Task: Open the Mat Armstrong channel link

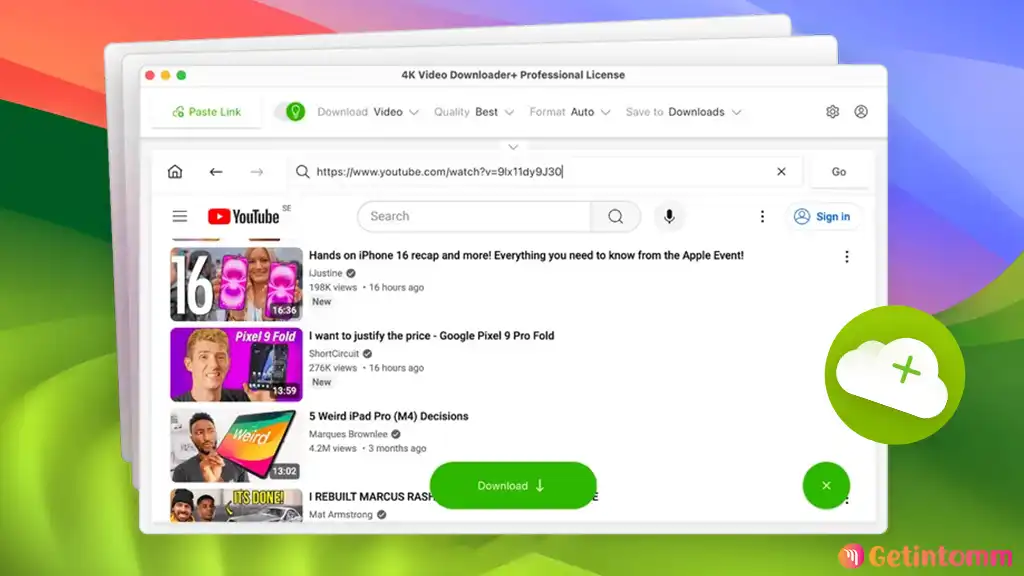Action: [x=340, y=515]
